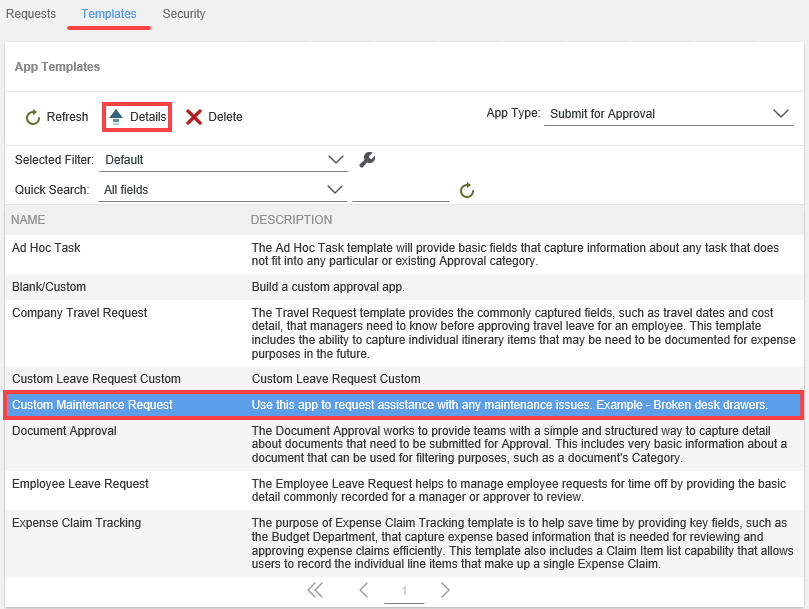Switch to the Security tab
Screen dimensions: 809x609
tap(184, 14)
